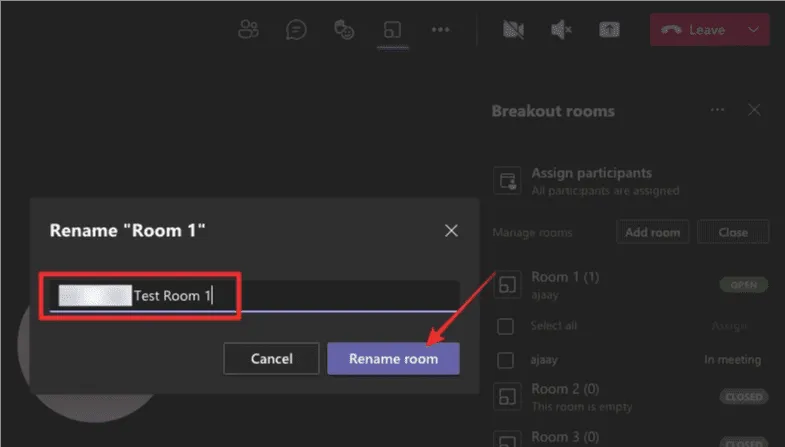This screenshot has width=785, height=447.
Task: Select the Room 2 (0) row title
Action: coord(565,389)
